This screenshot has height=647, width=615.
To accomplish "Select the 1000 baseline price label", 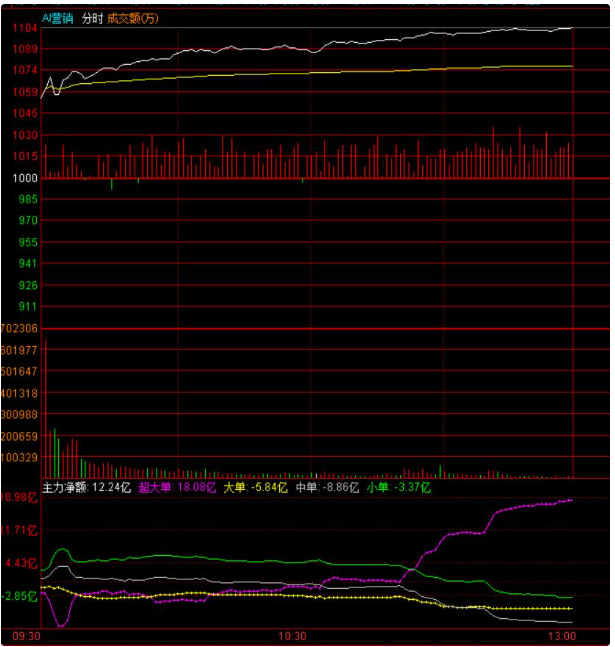I will pos(25,178).
